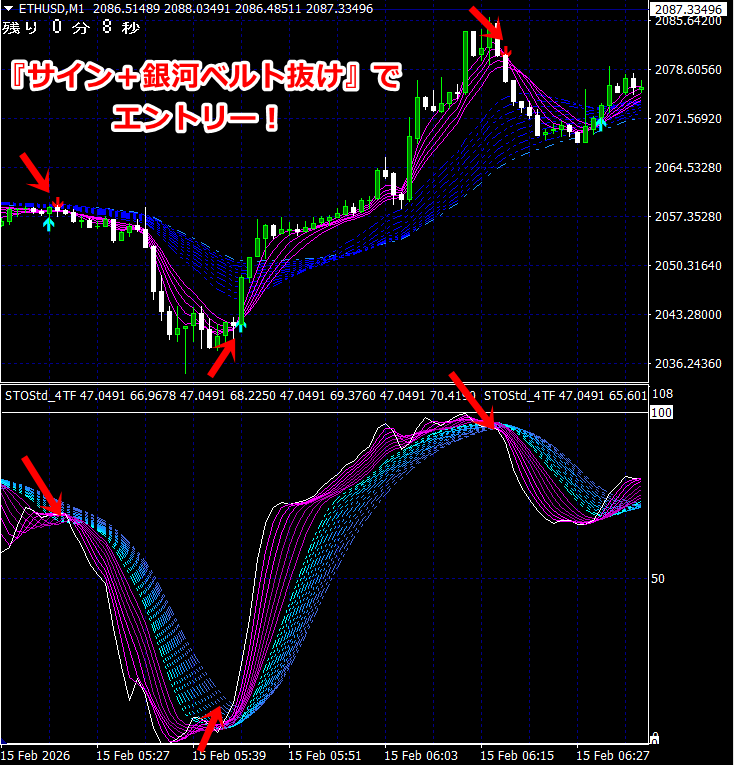Click the time axis label 15 Feb 05:51
The width and height of the screenshot is (735, 765).
[x=325, y=756]
